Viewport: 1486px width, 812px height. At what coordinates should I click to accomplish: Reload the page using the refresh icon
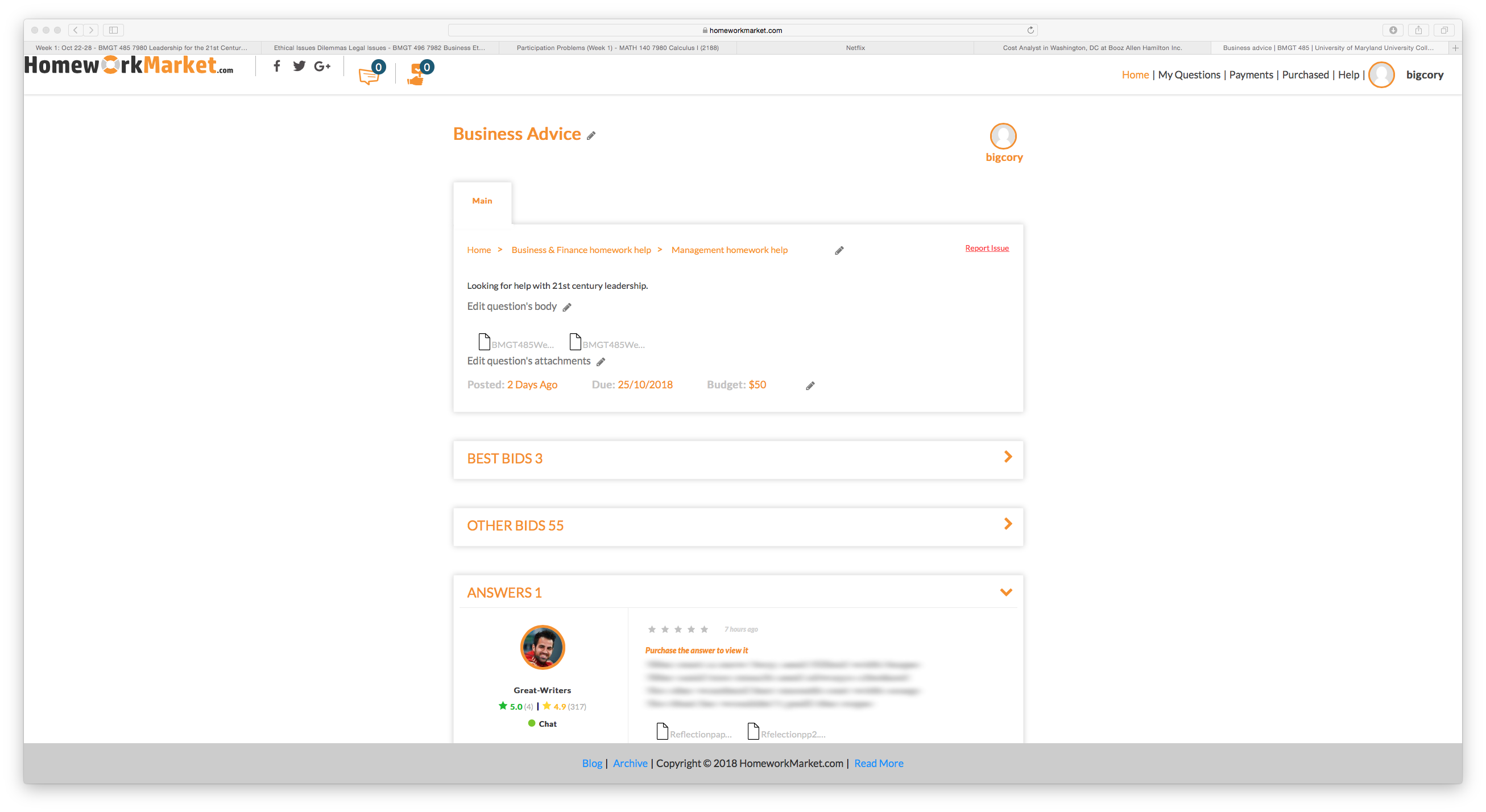[1030, 30]
